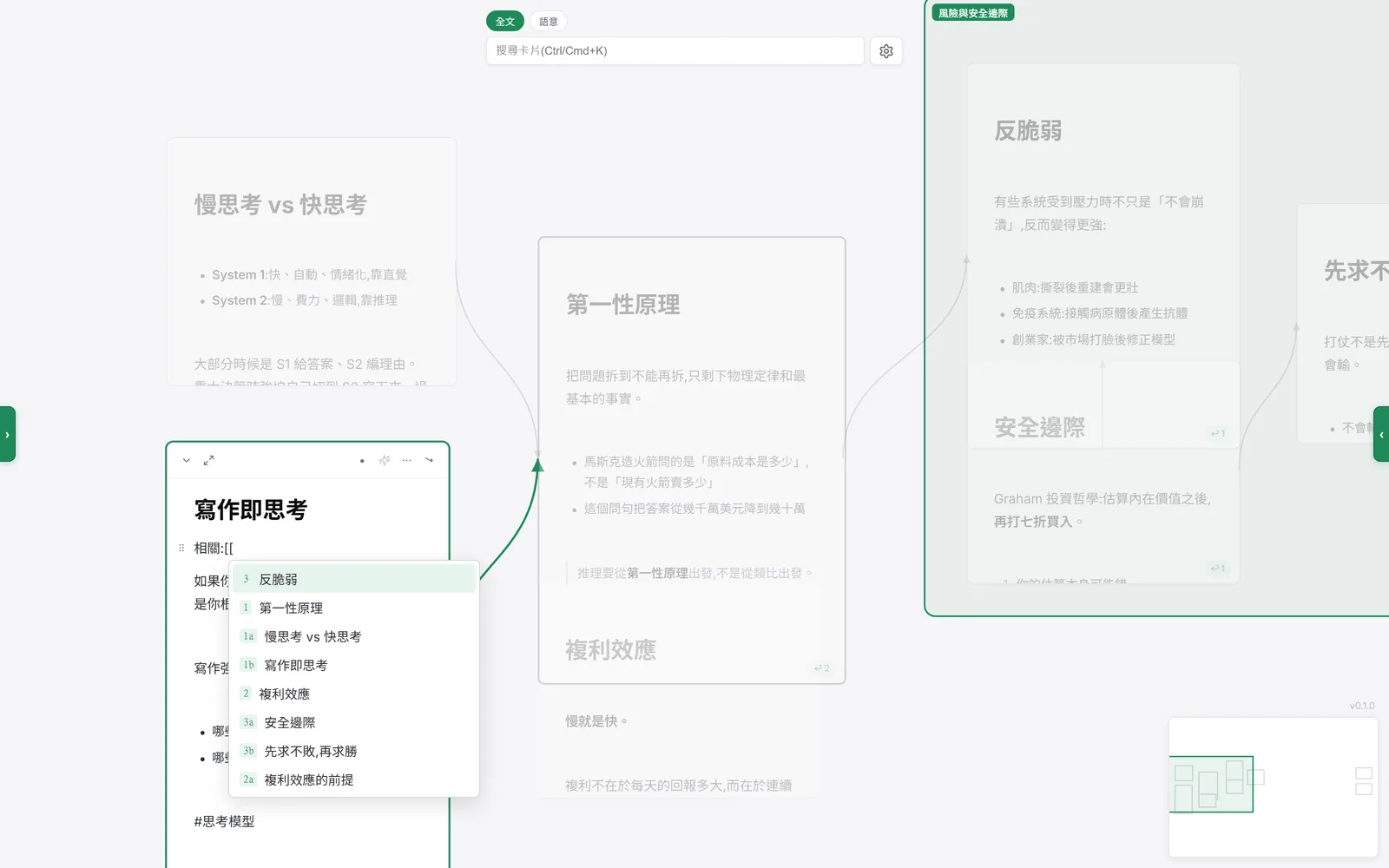Click the 寫作即思考 card title
The width and height of the screenshot is (1389, 868).
coord(251,510)
